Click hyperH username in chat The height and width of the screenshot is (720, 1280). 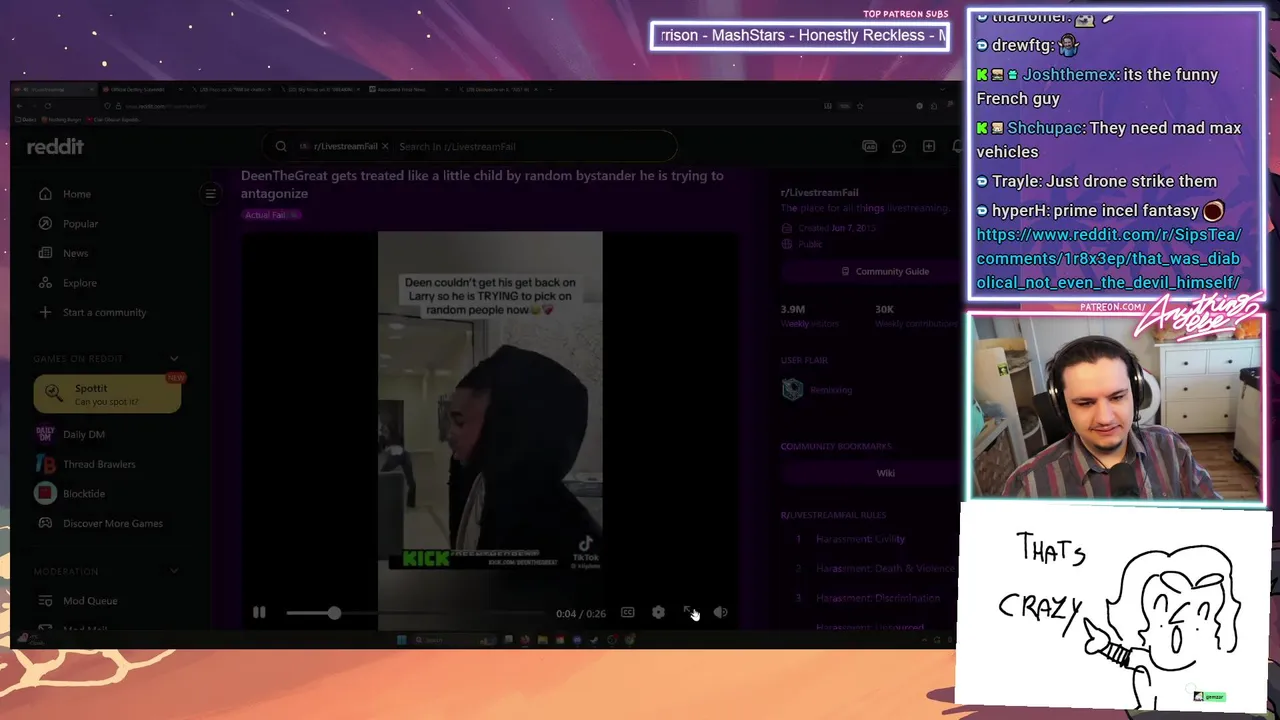point(1018,211)
